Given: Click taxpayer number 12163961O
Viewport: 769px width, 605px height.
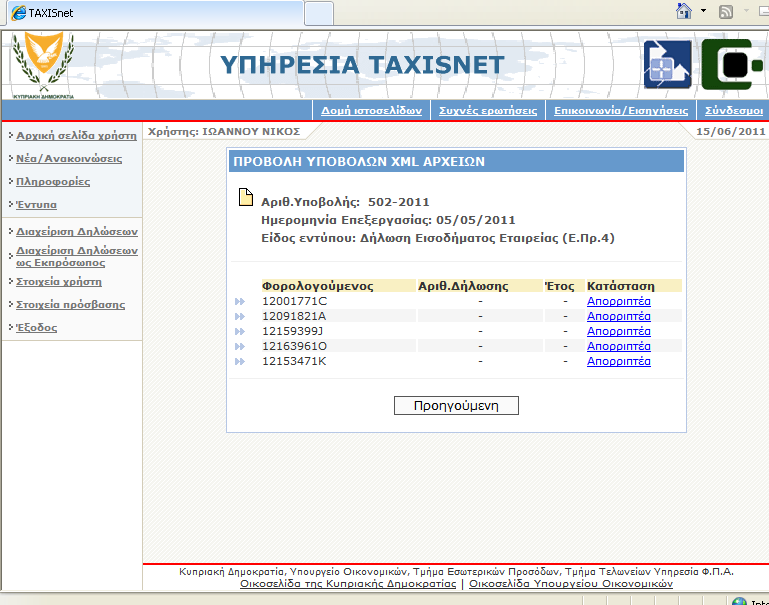Looking at the screenshot, I should tap(294, 347).
